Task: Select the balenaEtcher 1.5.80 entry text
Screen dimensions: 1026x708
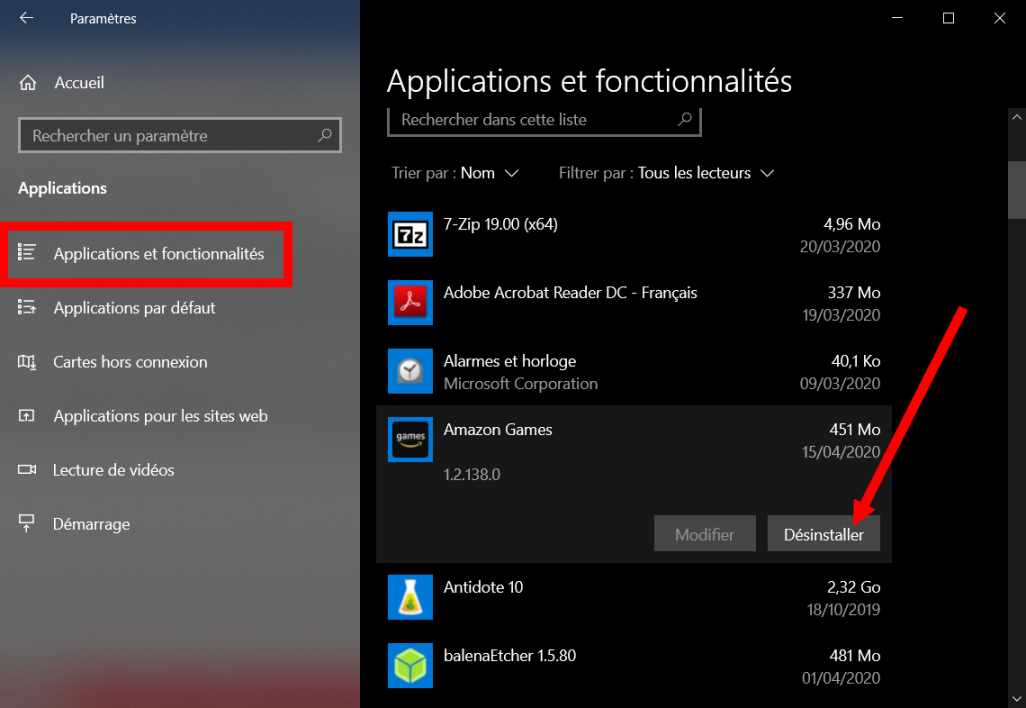Action: 510,656
